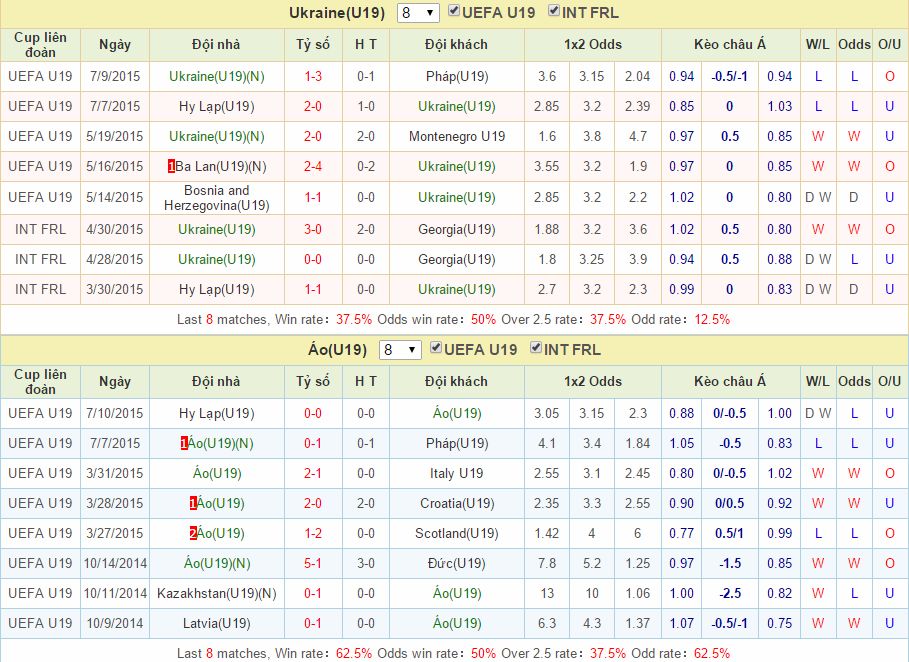909x662 pixels.
Task: Click the 5/19/2015 date cell
Action: 115,137
